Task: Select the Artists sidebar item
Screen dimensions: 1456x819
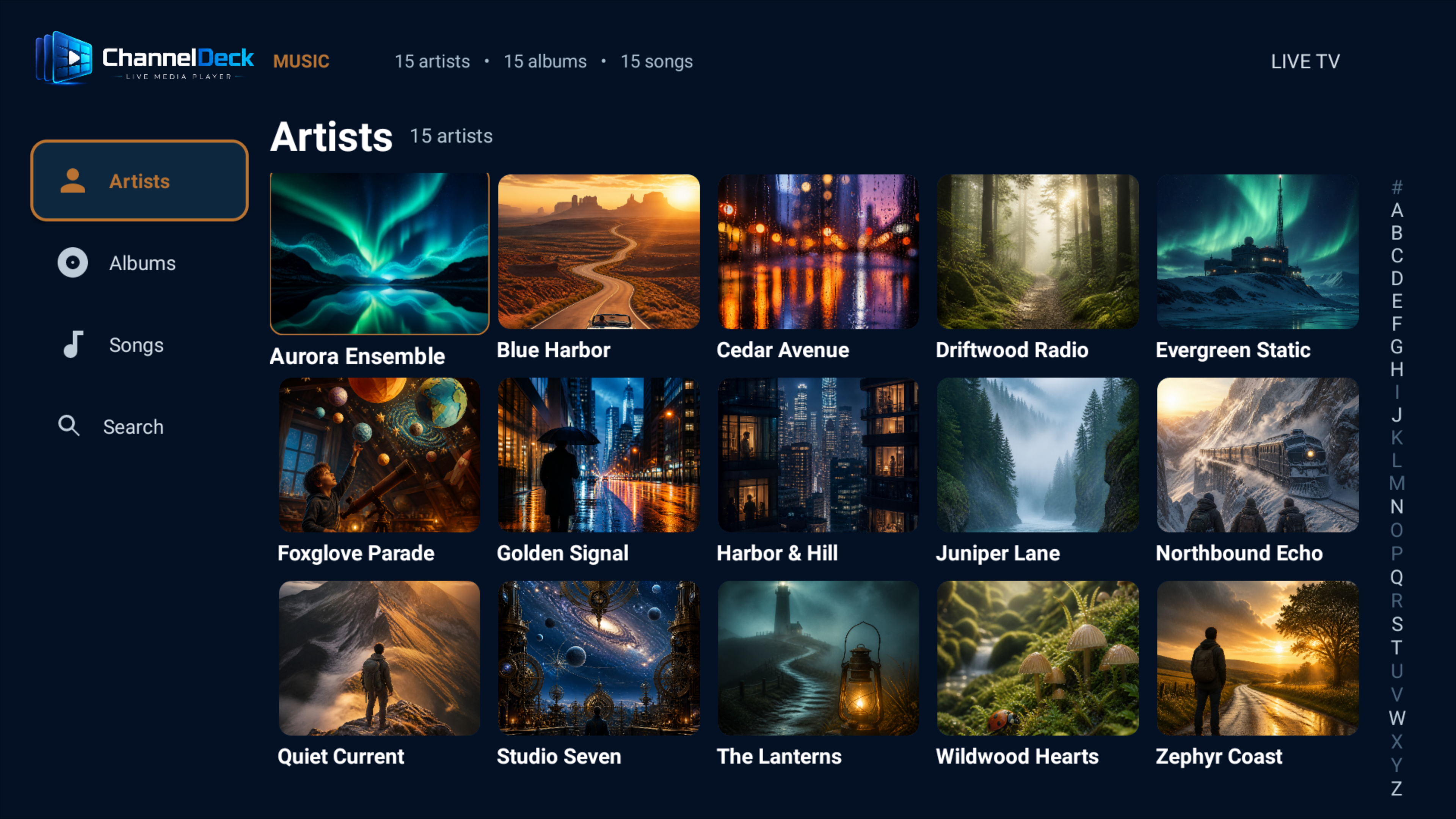Action: tap(140, 181)
